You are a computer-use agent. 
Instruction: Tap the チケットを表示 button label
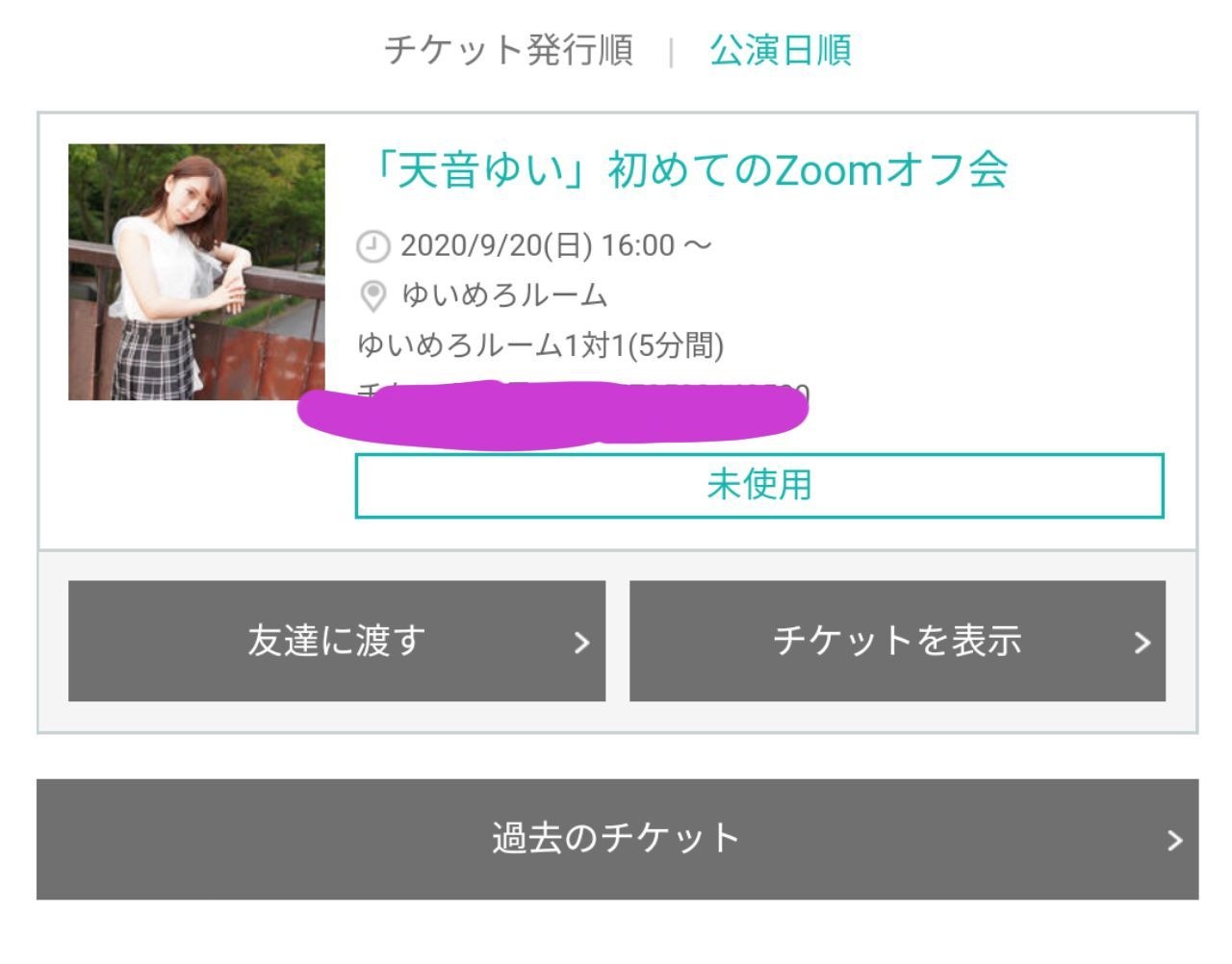click(897, 641)
